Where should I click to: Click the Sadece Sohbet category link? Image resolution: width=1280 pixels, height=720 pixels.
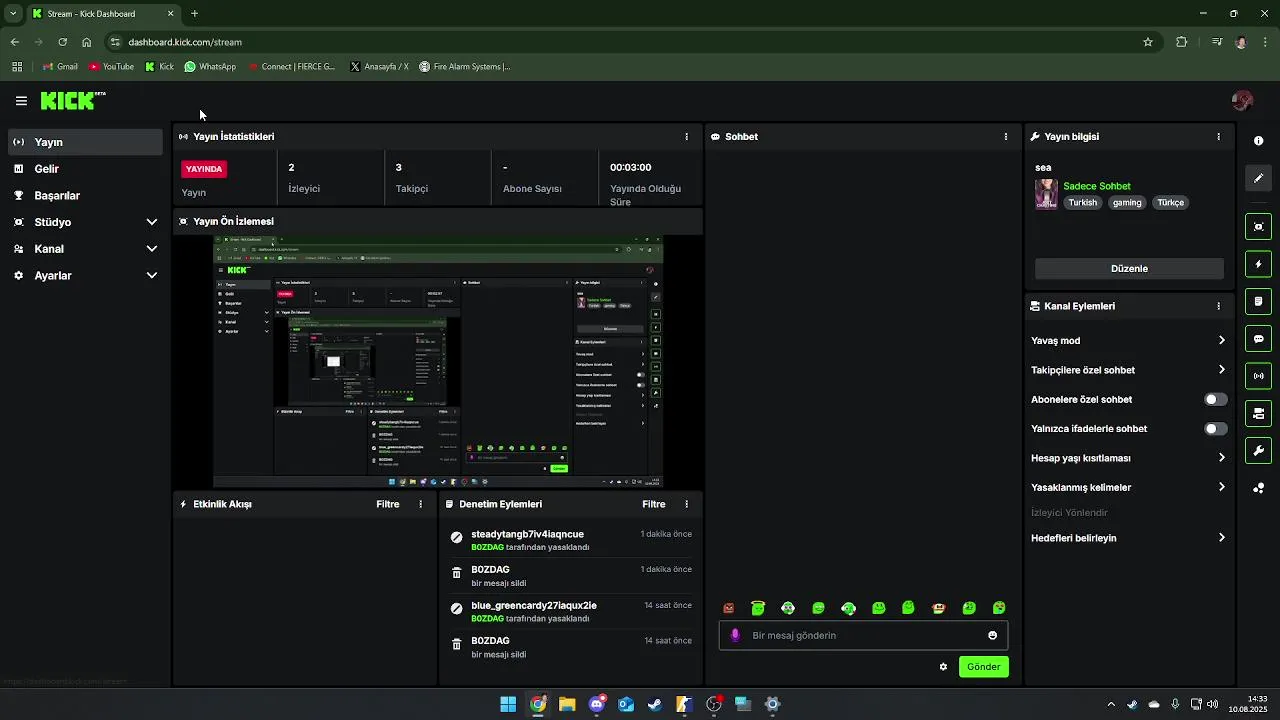click(1097, 186)
